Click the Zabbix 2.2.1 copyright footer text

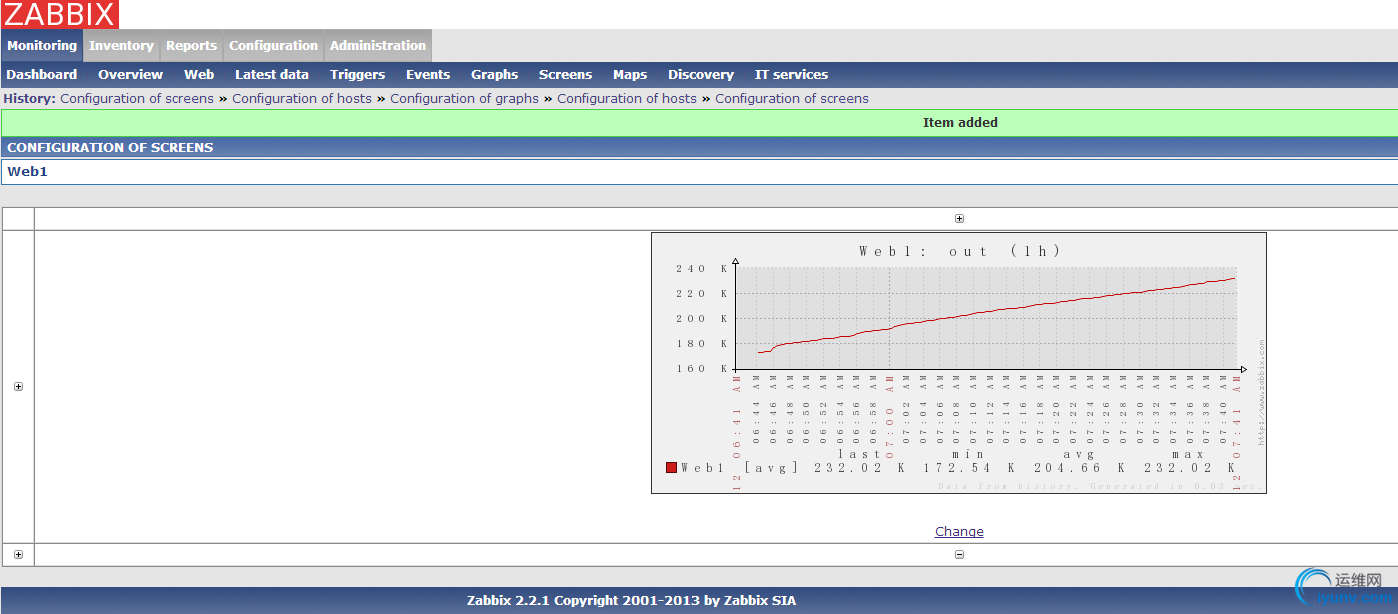tap(632, 601)
